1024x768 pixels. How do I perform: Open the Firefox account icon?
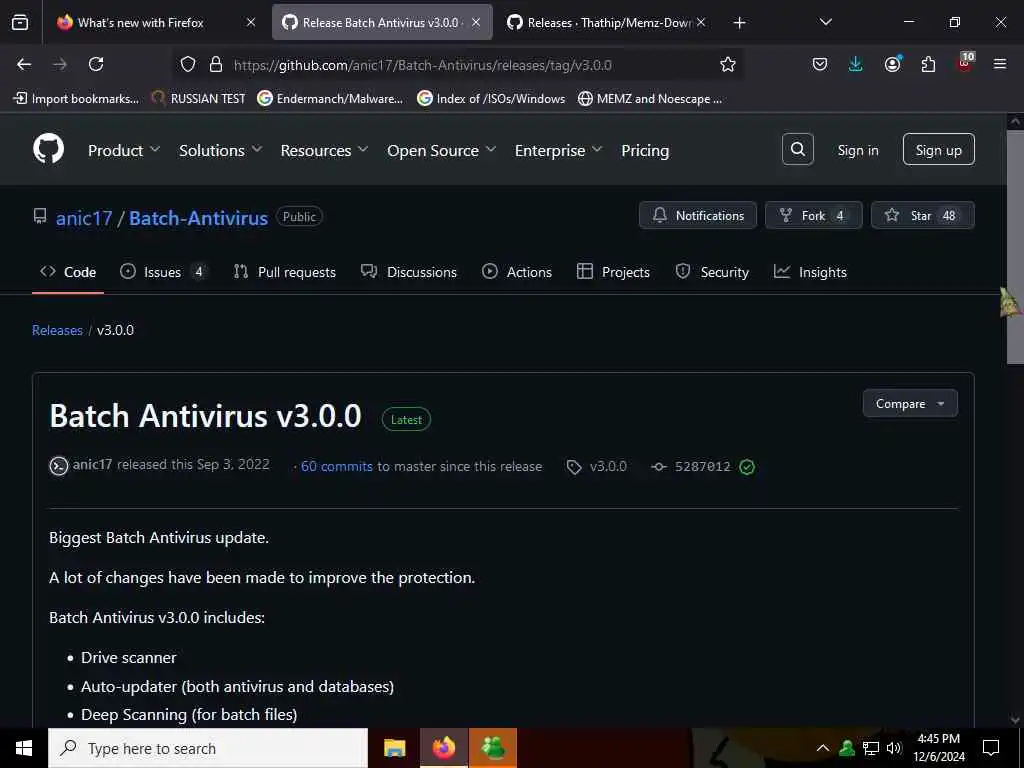click(892, 64)
